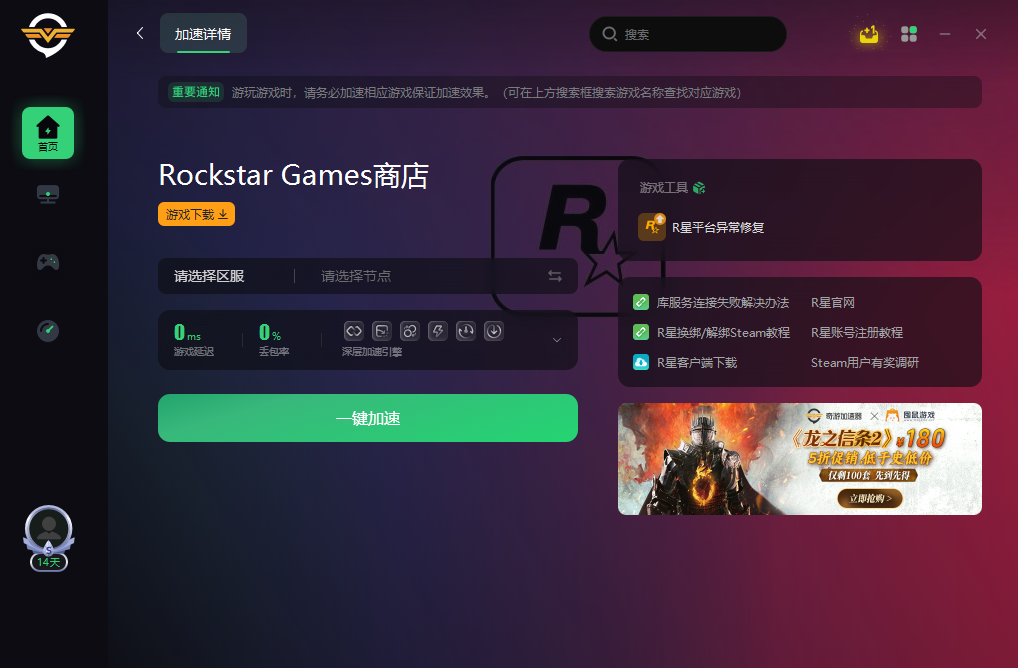The image size is (1018, 668).
Task: Click into the 搜索 search field
Action: [688, 34]
